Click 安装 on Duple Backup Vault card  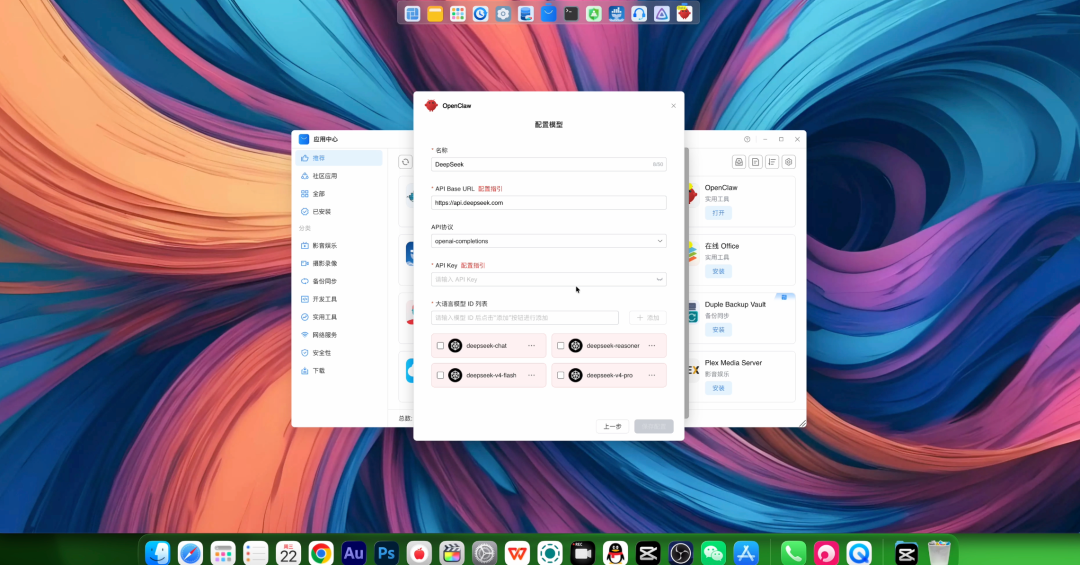[x=718, y=330]
